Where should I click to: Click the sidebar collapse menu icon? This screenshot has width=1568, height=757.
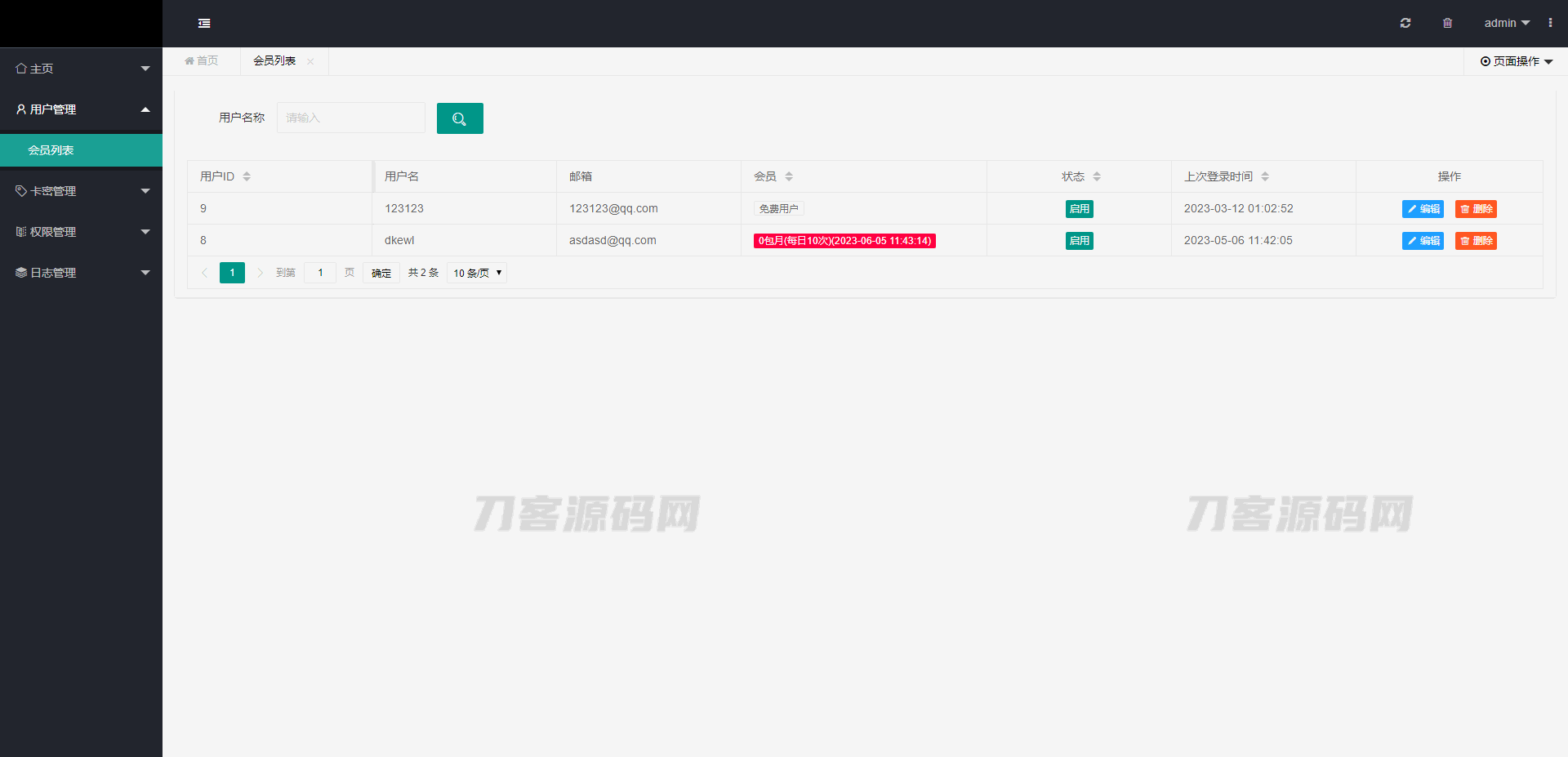204,24
